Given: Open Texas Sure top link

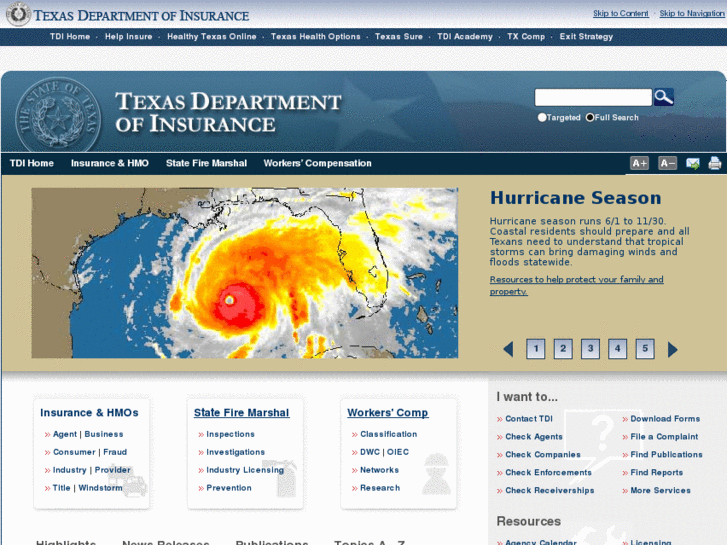Looking at the screenshot, I should pos(399,37).
